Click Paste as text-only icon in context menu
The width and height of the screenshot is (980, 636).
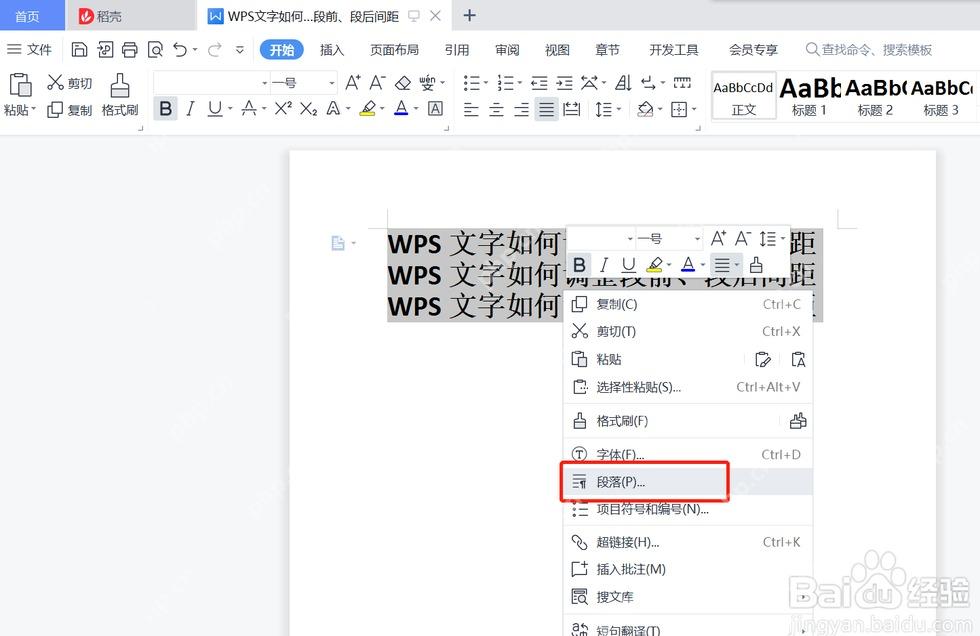(798, 359)
